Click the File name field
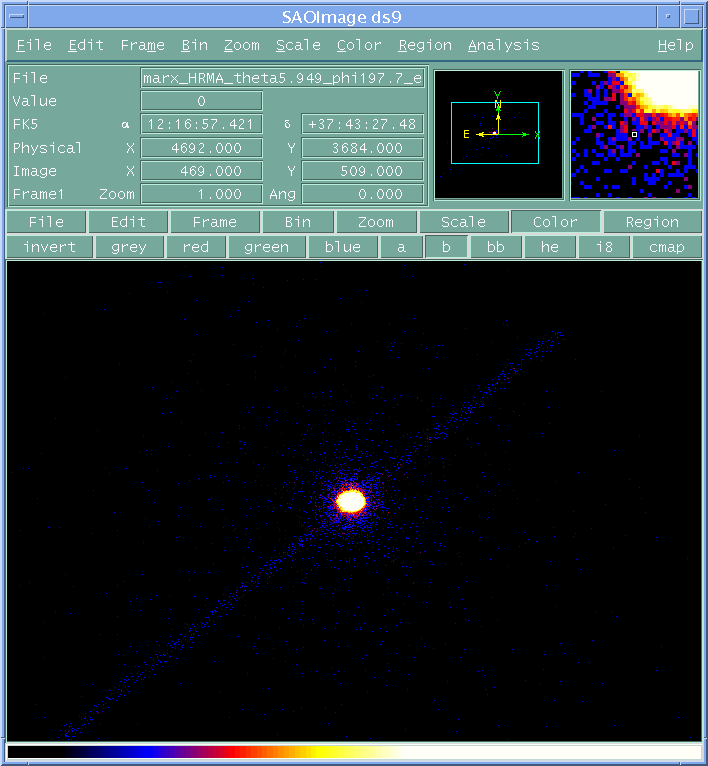 coord(283,78)
